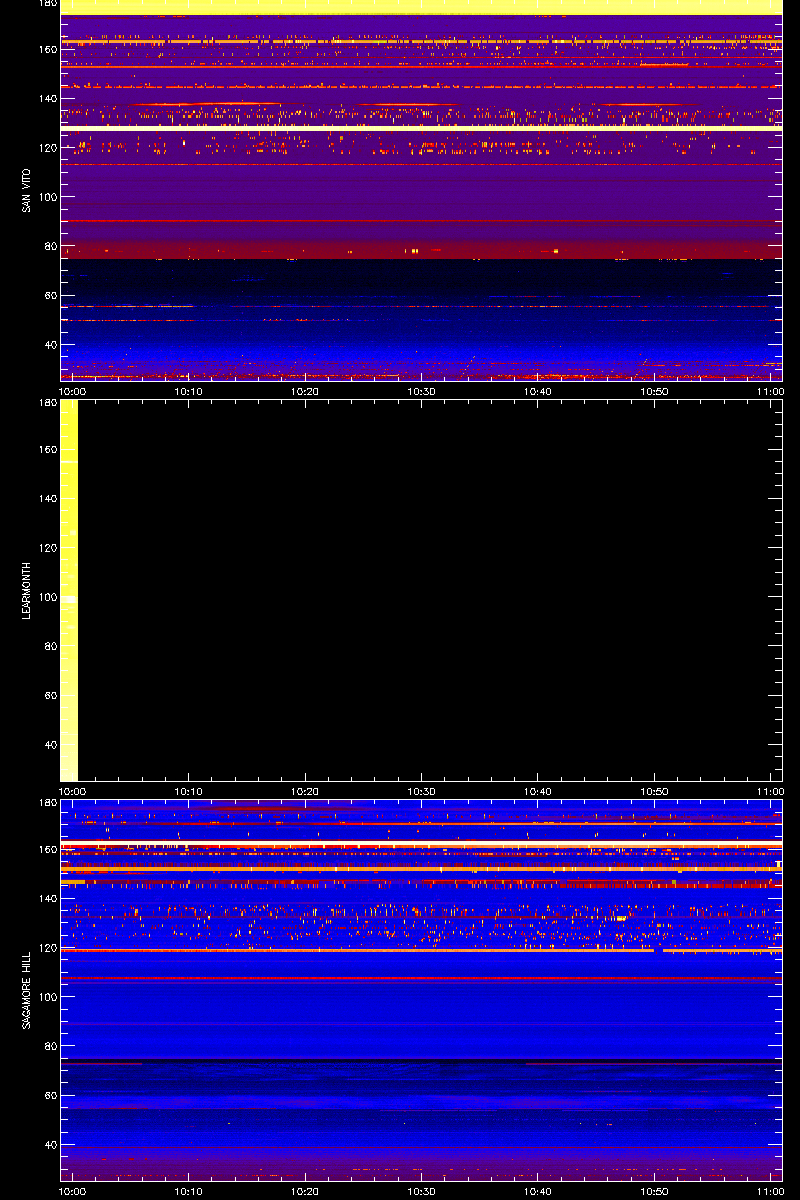This screenshot has height=1200, width=800.
Task: Click the SAN VITO axis label
Action: point(28,190)
